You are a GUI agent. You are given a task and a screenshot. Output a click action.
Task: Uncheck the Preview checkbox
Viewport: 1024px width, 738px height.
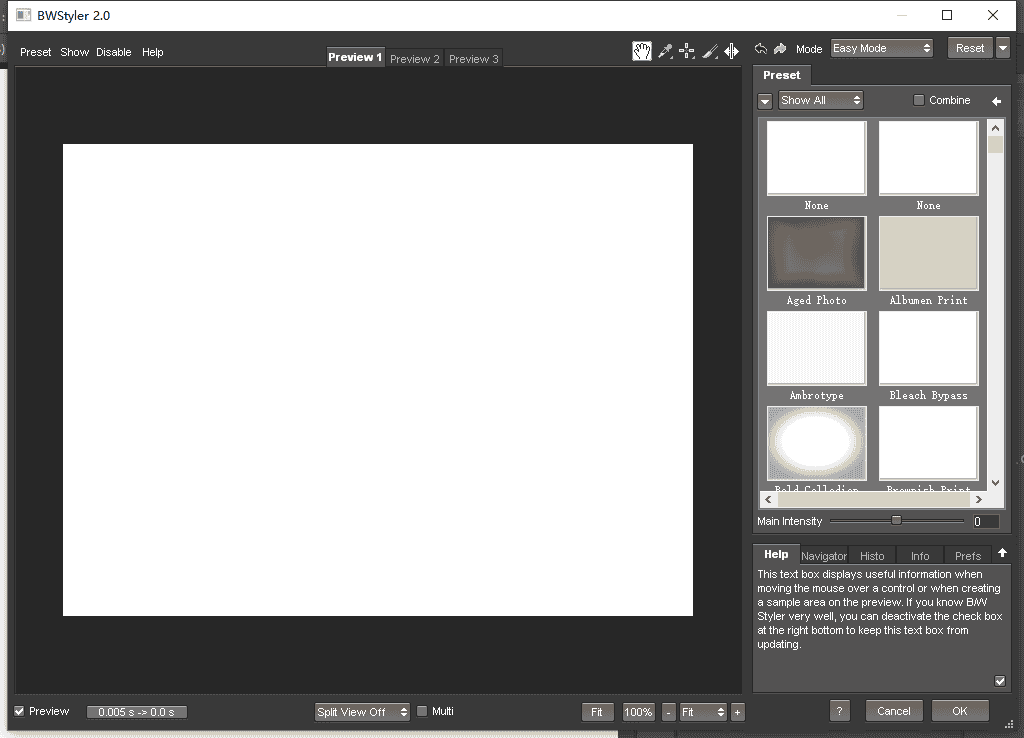(19, 711)
